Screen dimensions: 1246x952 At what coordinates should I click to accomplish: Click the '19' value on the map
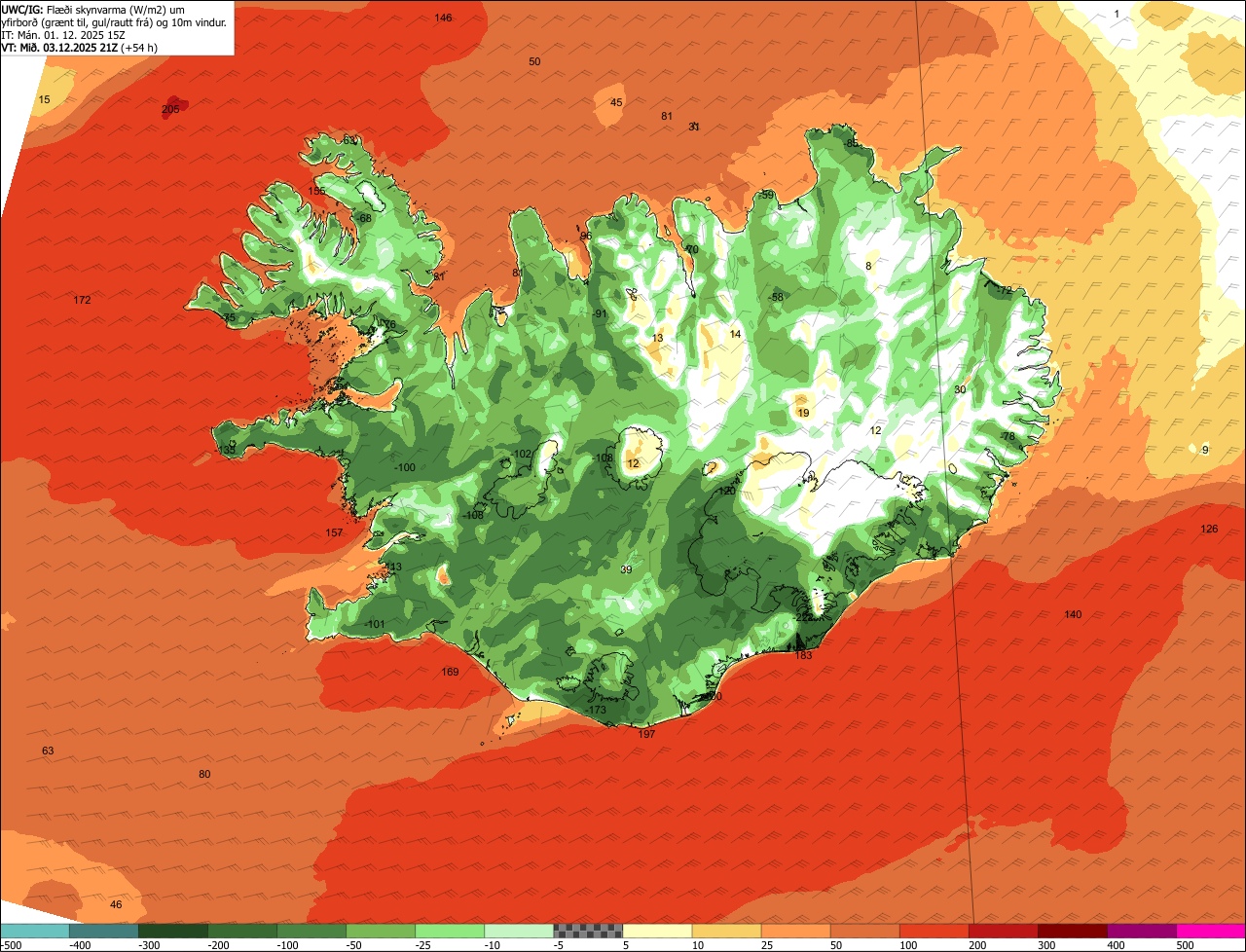point(803,413)
